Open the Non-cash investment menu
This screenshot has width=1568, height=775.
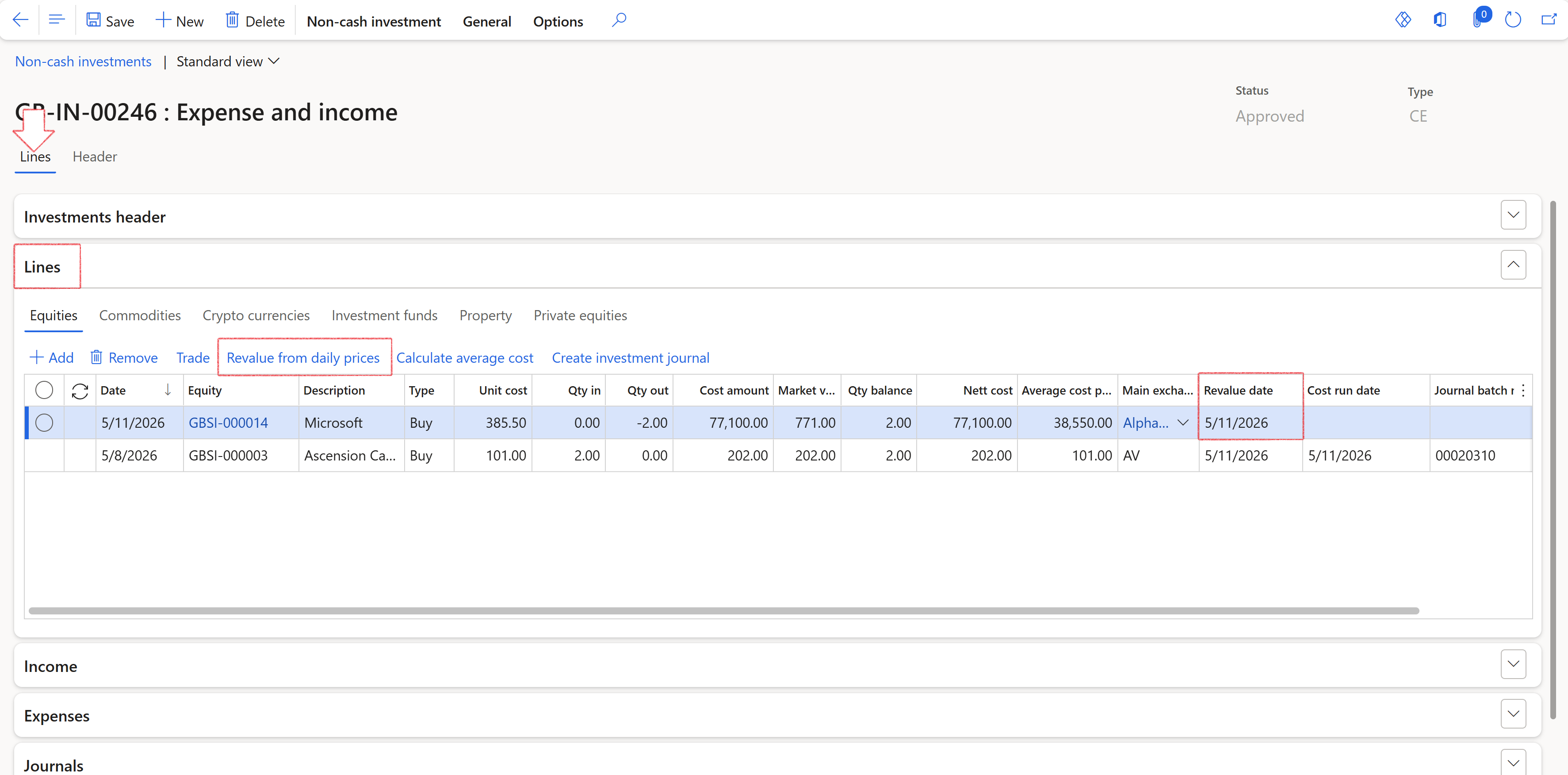374,21
